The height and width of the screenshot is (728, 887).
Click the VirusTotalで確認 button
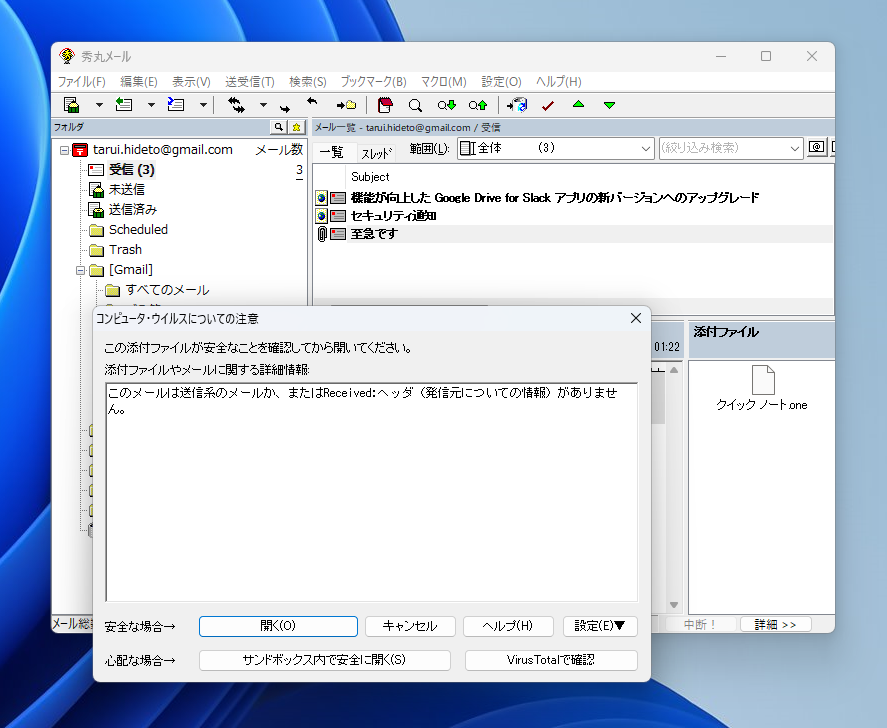(551, 660)
